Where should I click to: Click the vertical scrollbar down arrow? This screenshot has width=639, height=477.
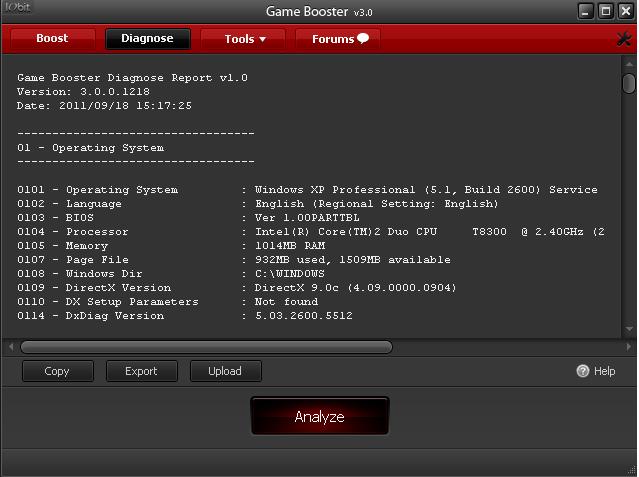629,329
